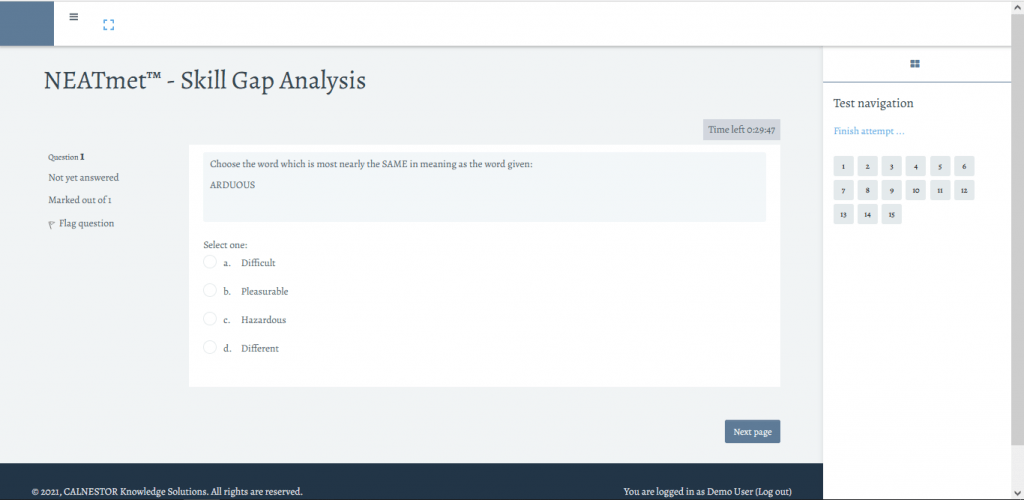The height and width of the screenshot is (500, 1024).
Task: Flag question 1 with the flag icon
Action: pos(52,224)
